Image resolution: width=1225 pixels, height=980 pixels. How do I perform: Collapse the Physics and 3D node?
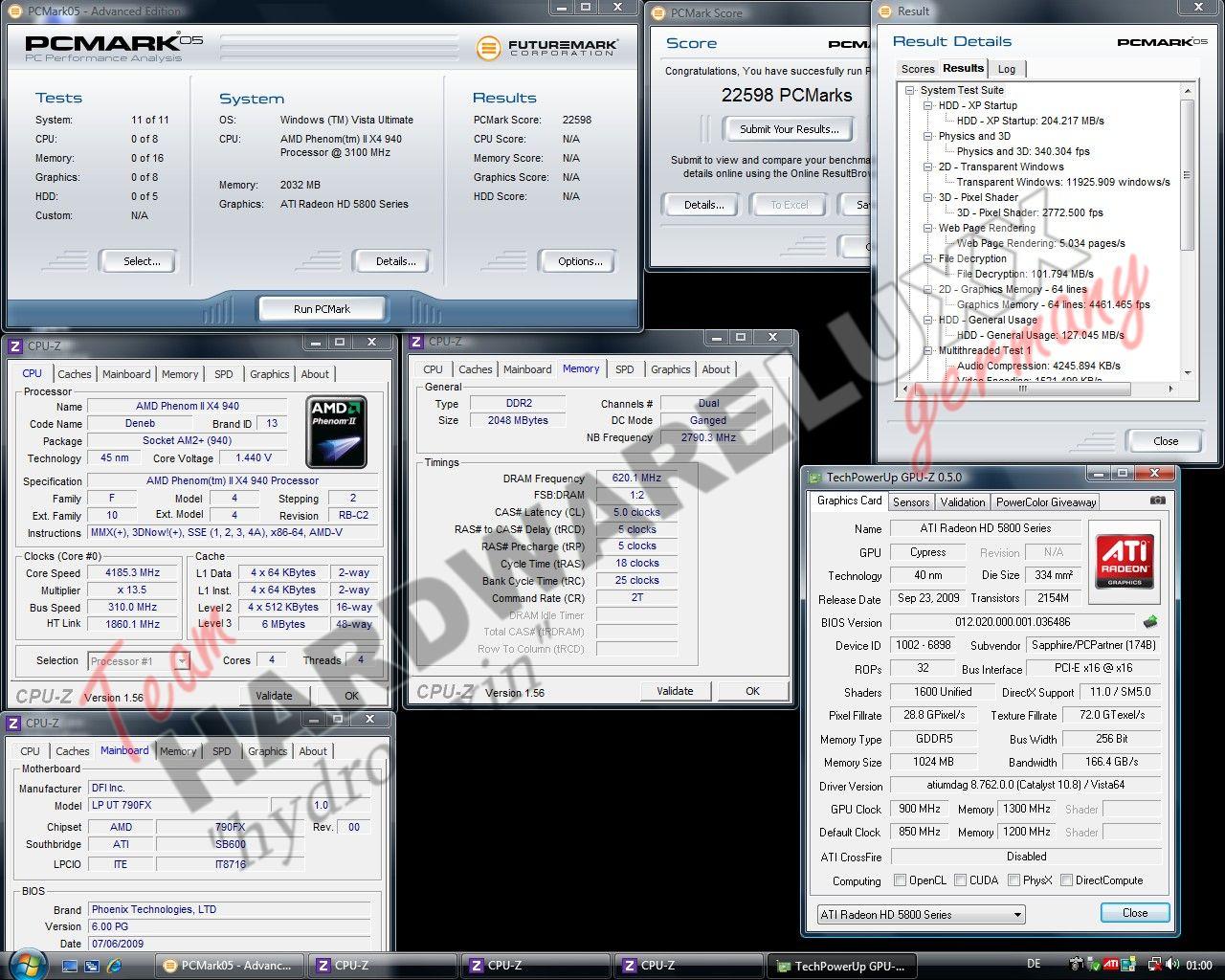point(928,136)
